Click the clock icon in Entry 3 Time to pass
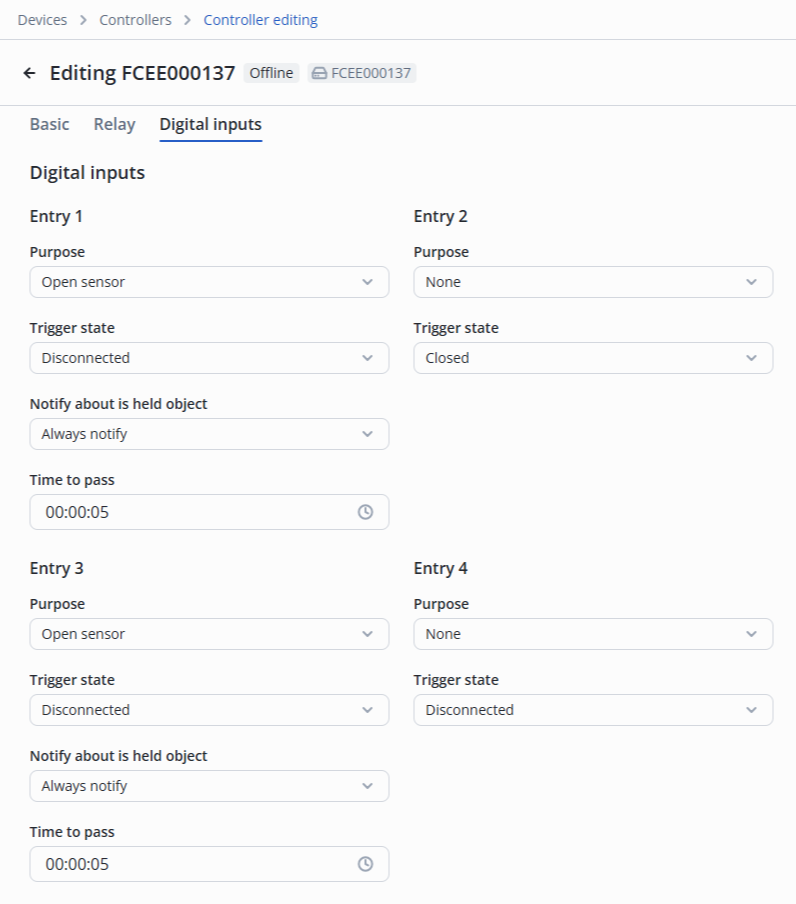 365,864
